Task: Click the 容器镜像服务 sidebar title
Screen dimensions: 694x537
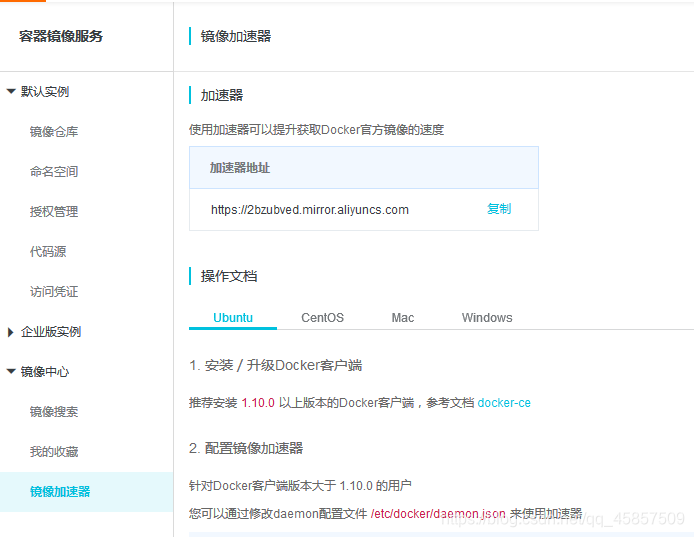Action: tap(61, 36)
